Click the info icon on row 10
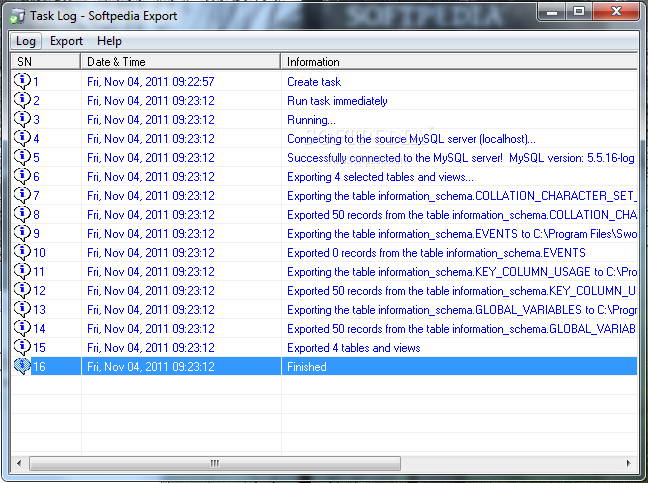This screenshot has height=483, width=648. click(x=22, y=252)
